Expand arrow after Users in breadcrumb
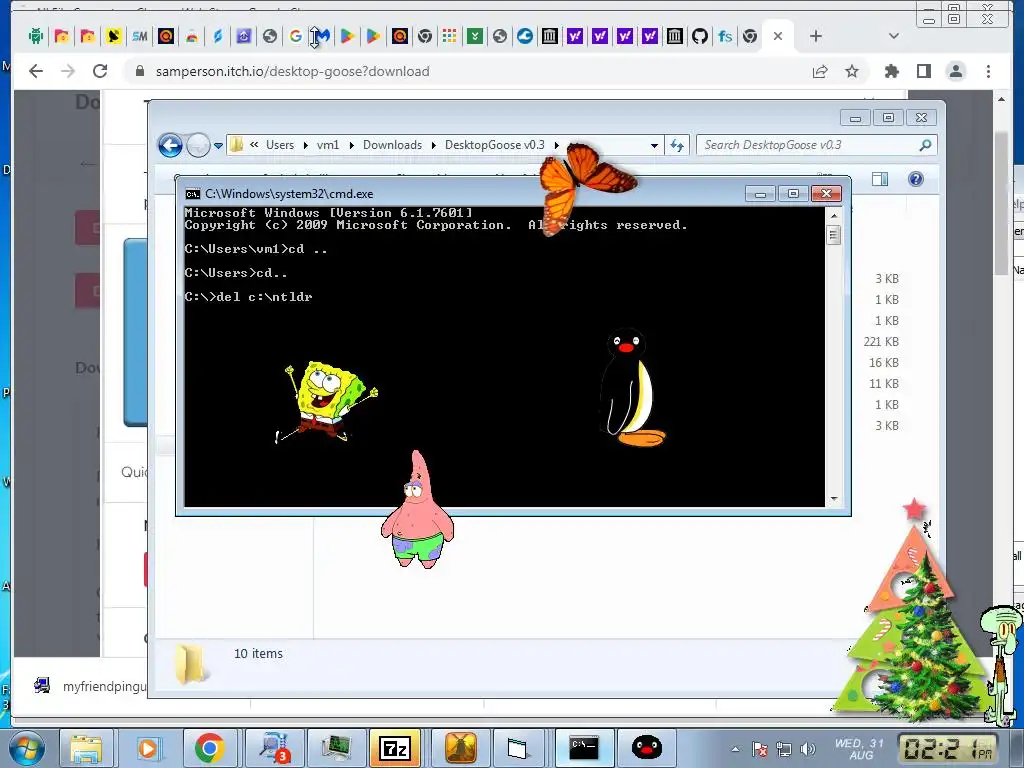Viewport: 1024px width, 768px height. [306, 145]
